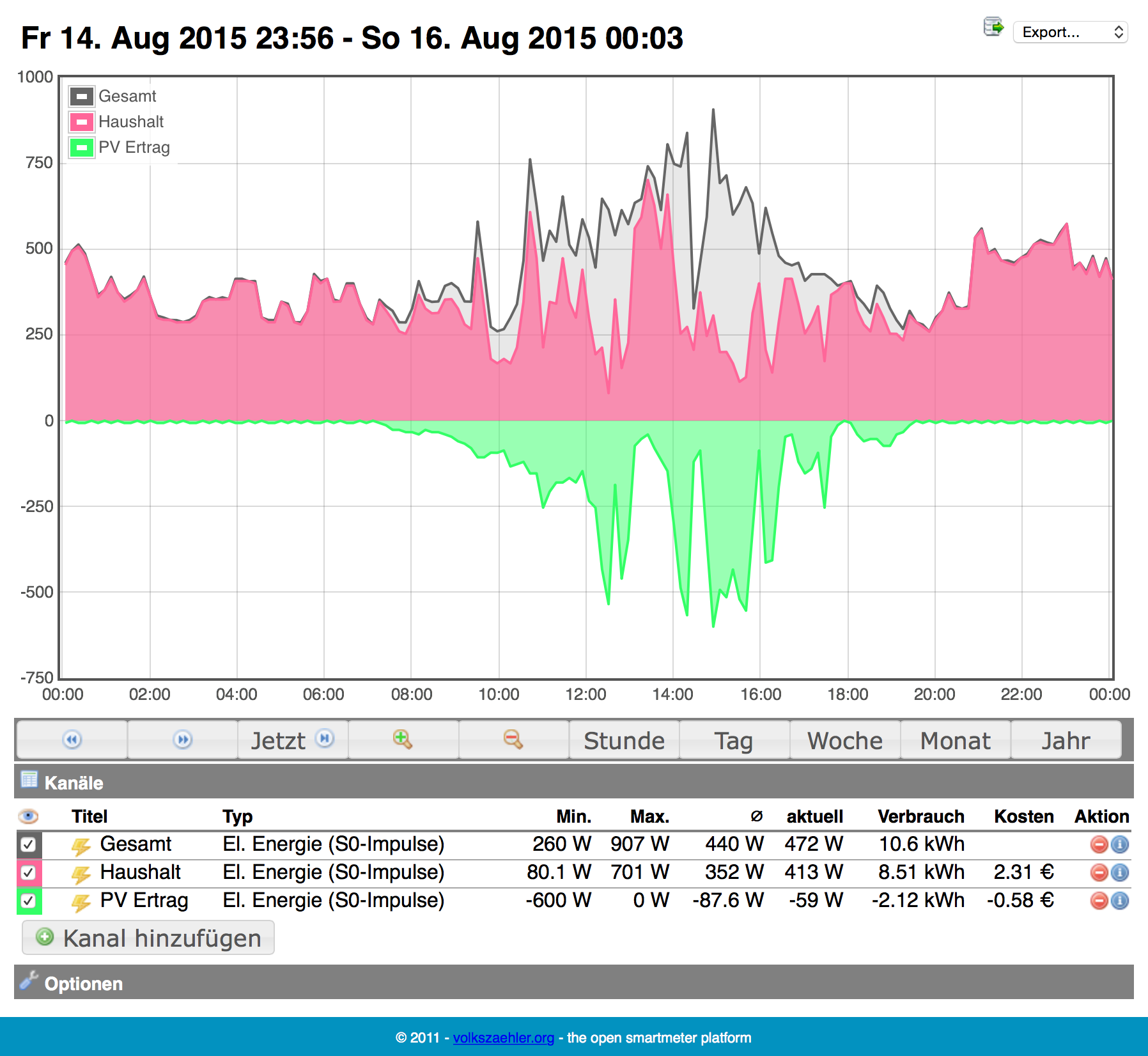Collapse the Kanäle section header
This screenshot has width=1148, height=1056.
[x=574, y=782]
